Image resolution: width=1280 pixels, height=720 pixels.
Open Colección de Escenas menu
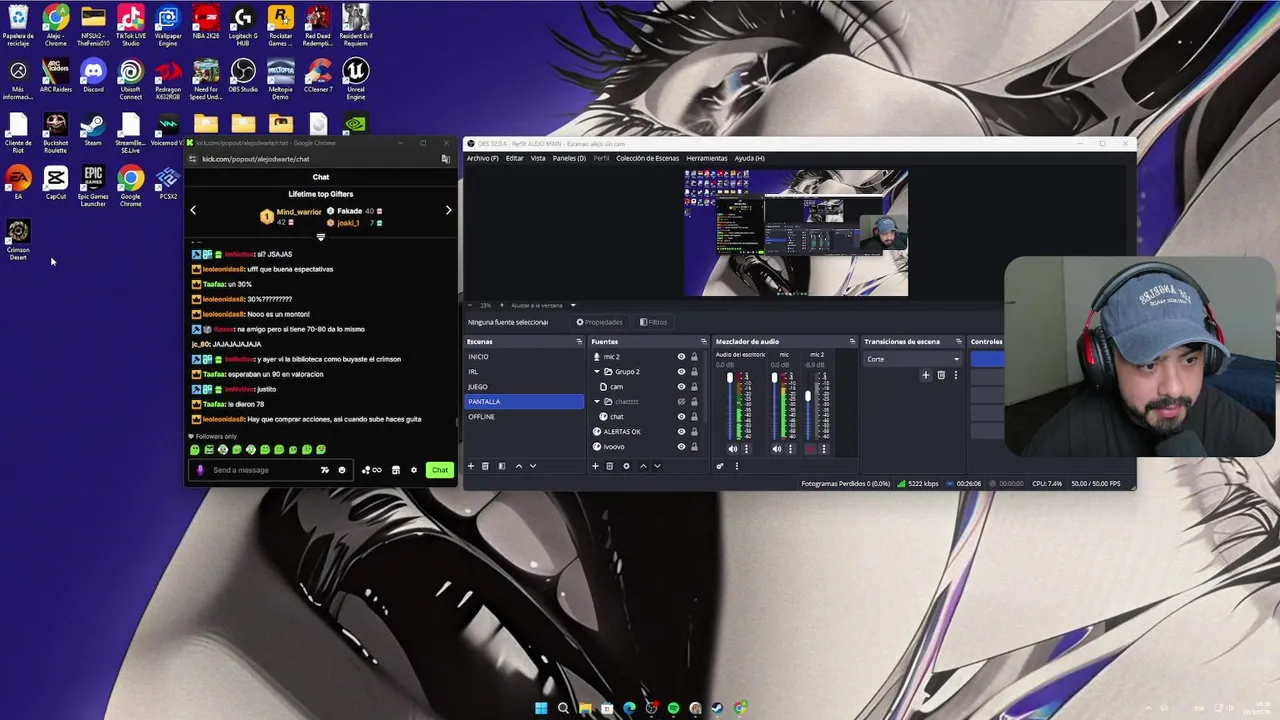pyautogui.click(x=647, y=158)
